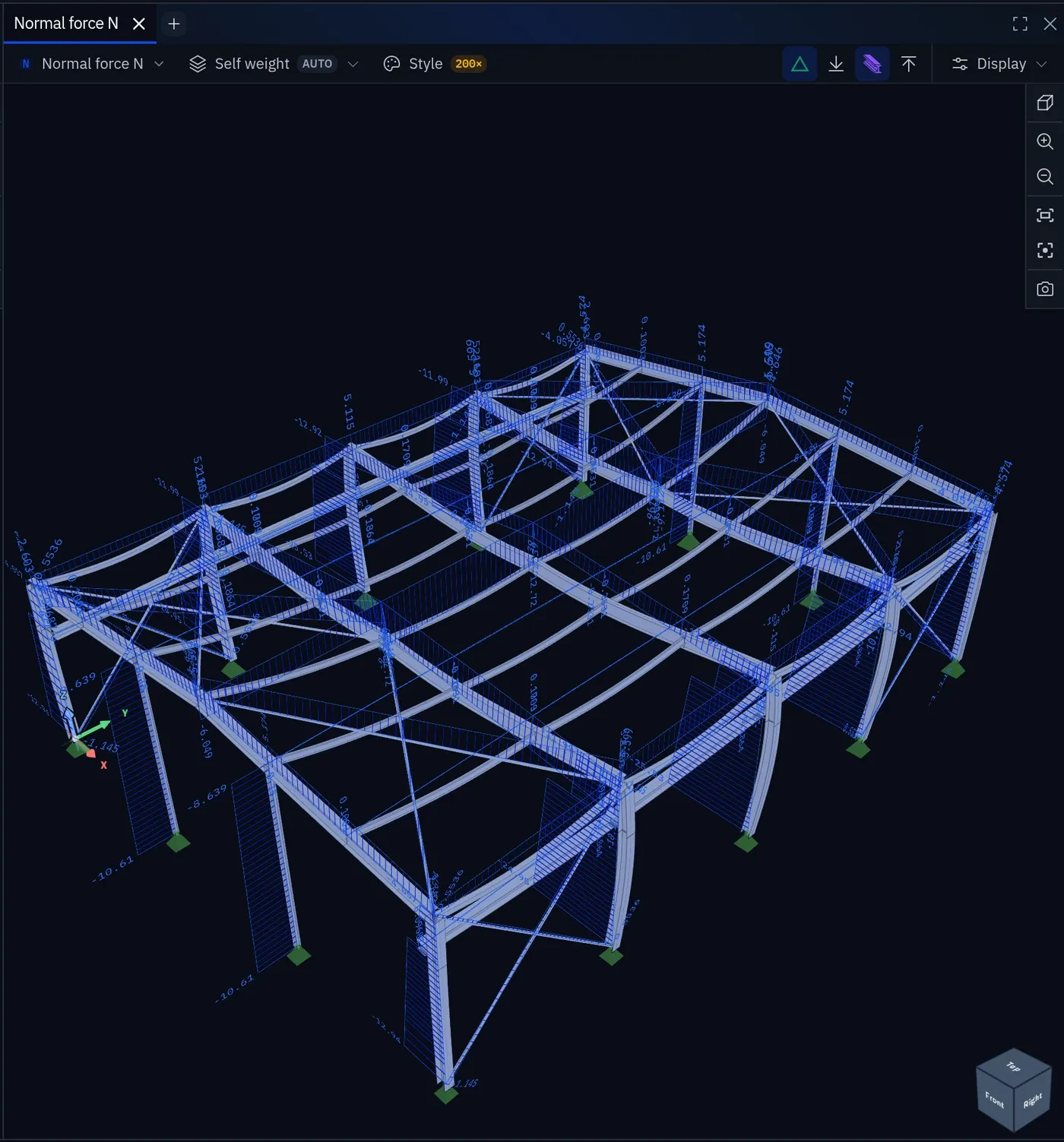Take a screenshot with the camera icon
The height and width of the screenshot is (1142, 1064).
pyautogui.click(x=1045, y=289)
